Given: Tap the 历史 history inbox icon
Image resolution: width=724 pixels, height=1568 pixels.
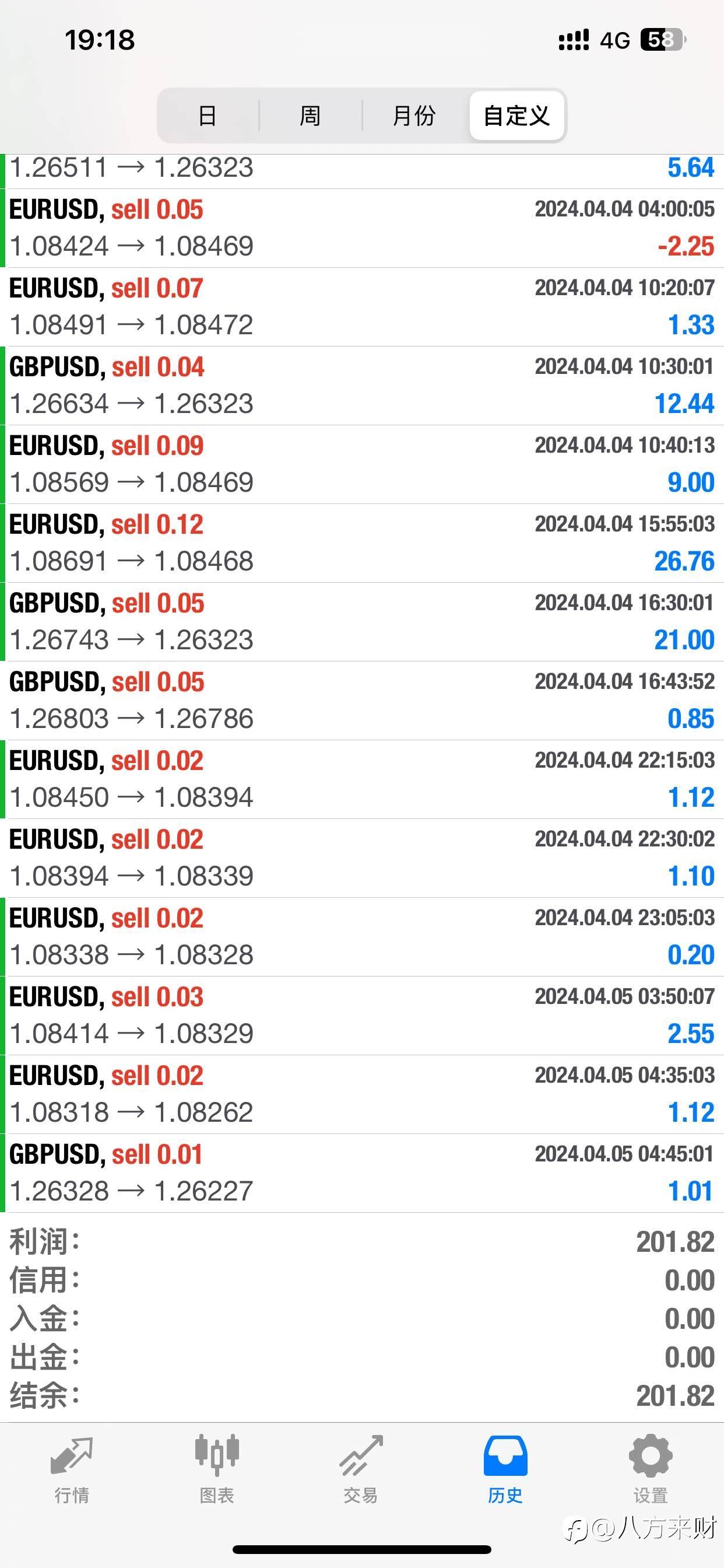Looking at the screenshot, I should coord(505,1456).
